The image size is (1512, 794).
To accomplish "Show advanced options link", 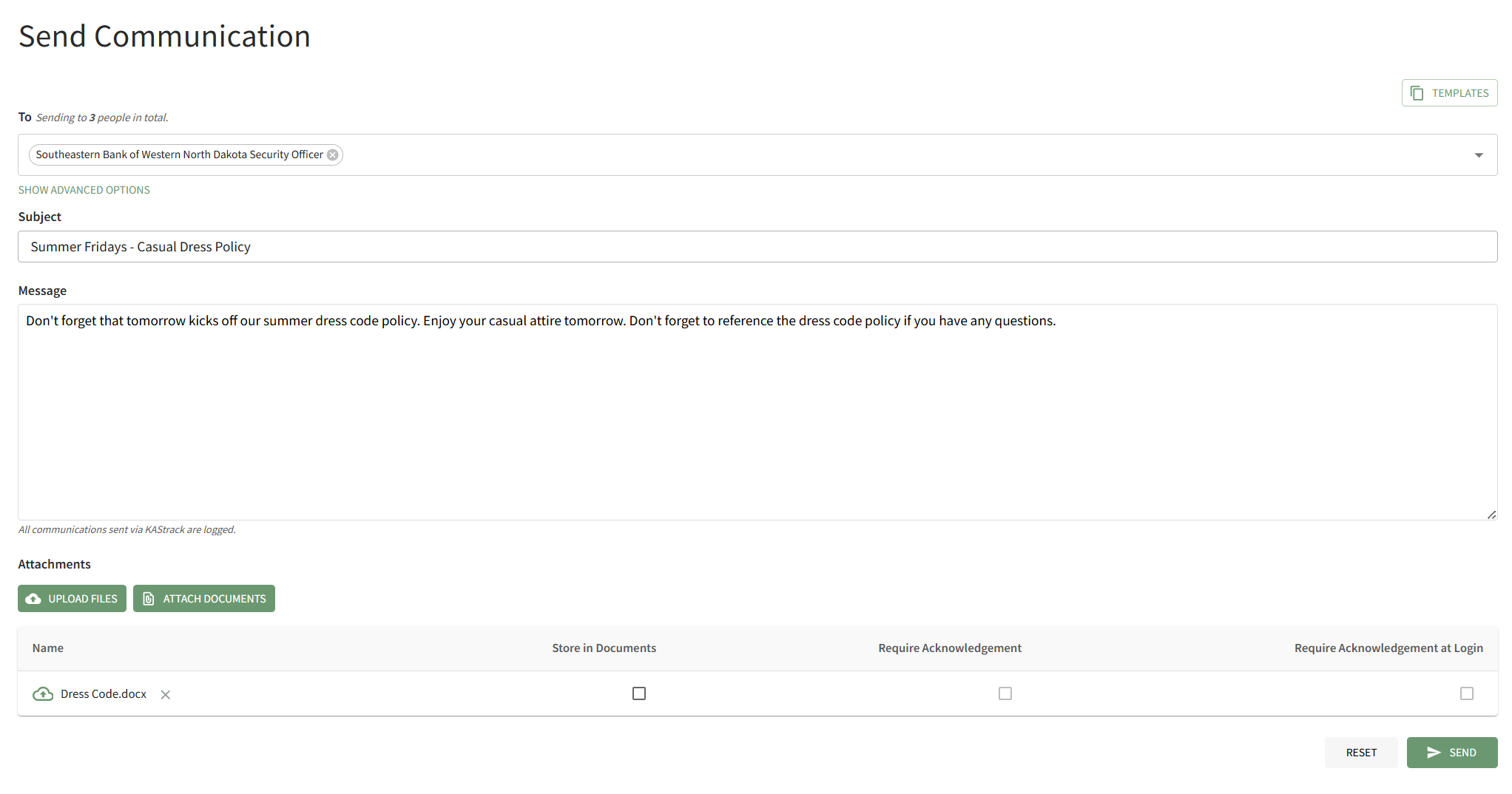I will [x=84, y=190].
